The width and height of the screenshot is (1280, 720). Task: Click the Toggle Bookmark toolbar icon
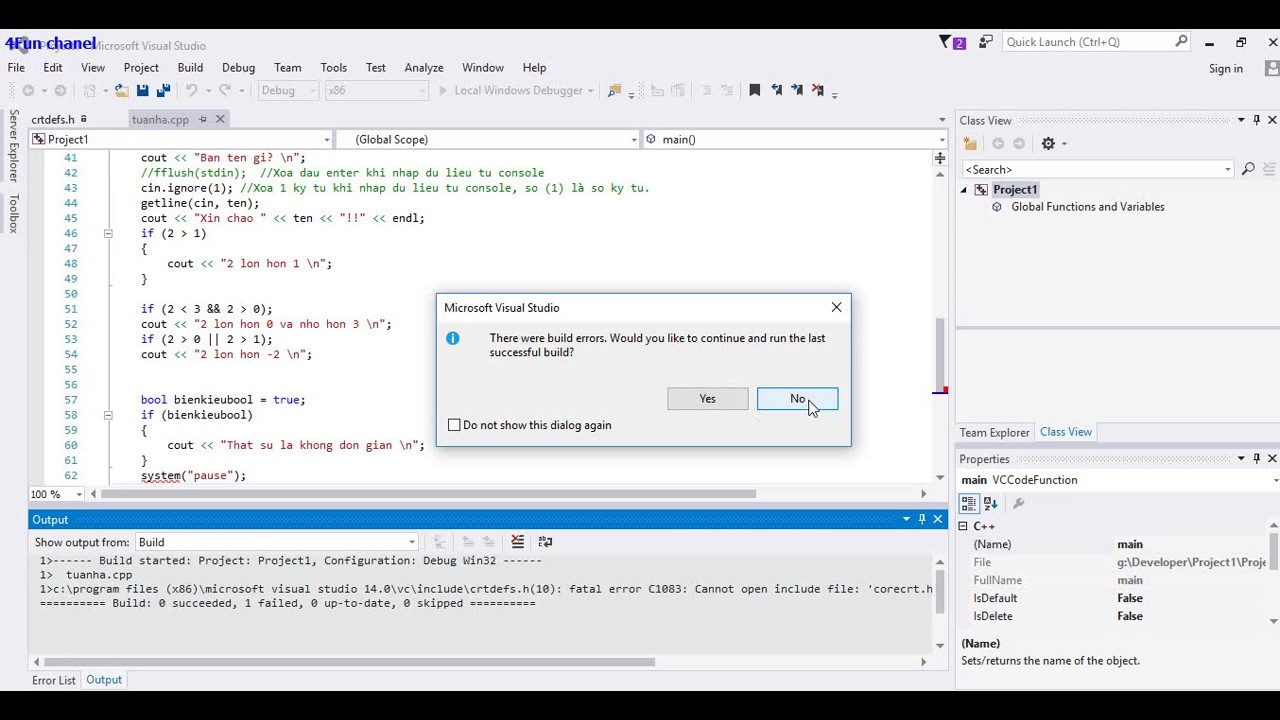point(755,91)
